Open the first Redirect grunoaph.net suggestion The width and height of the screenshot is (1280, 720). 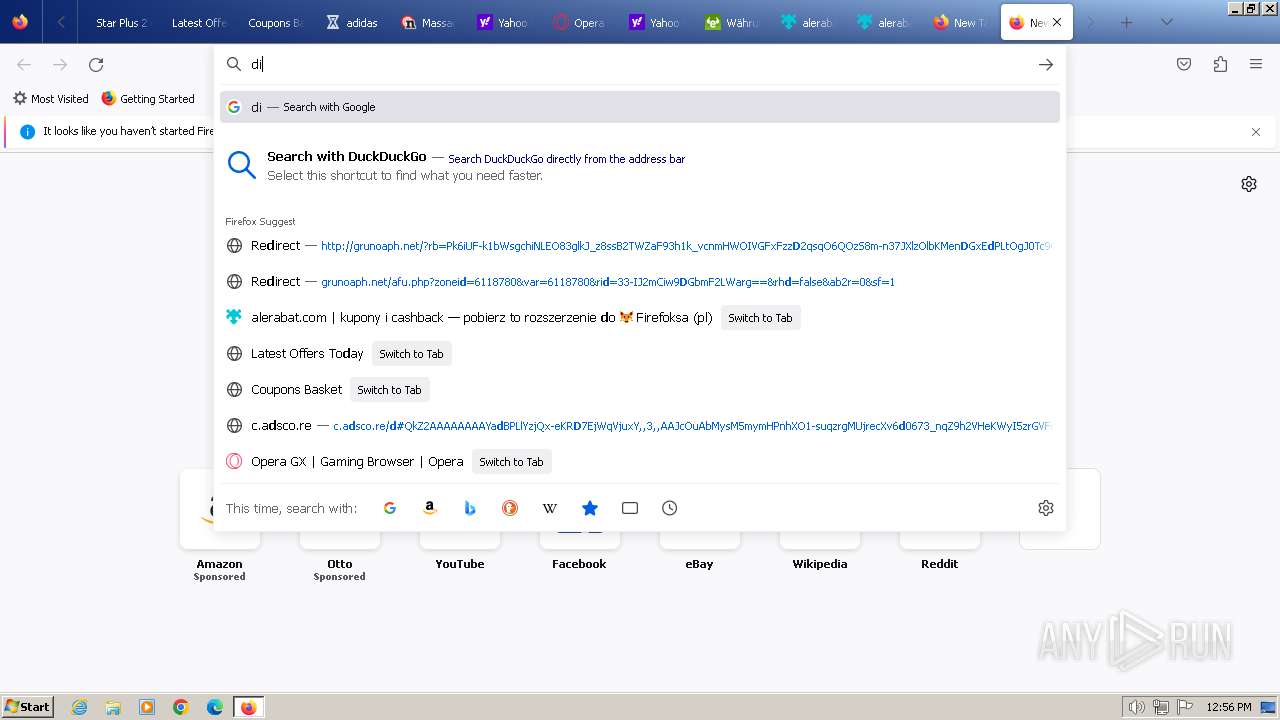(x=640, y=246)
